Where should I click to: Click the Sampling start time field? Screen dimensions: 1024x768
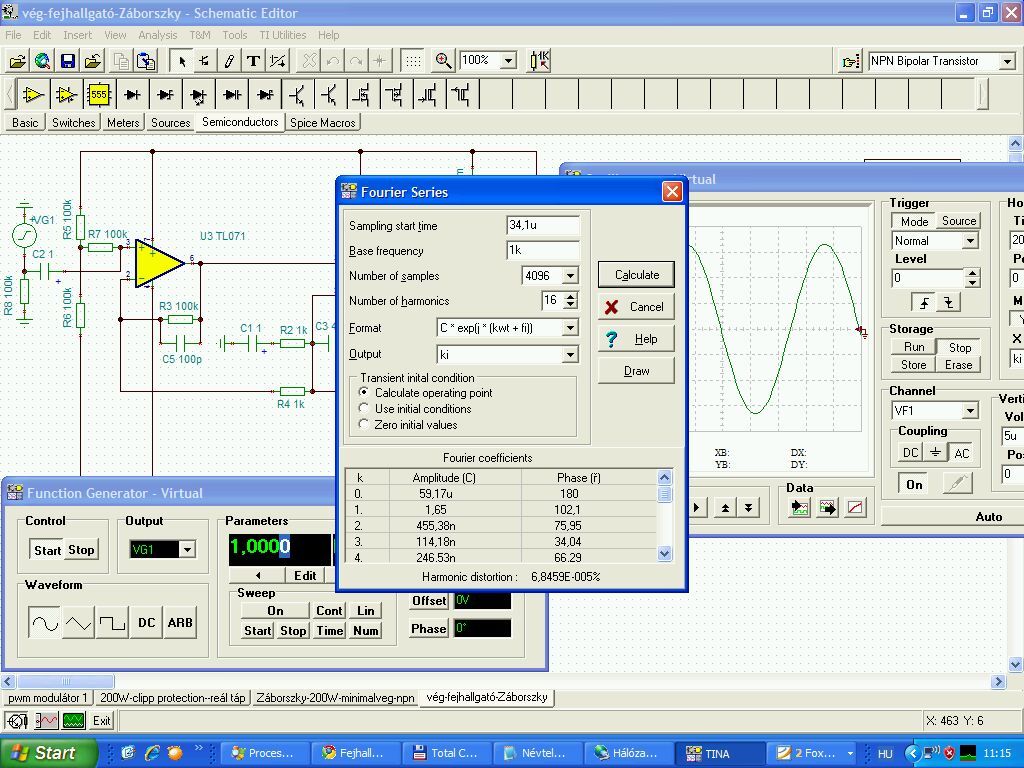543,225
